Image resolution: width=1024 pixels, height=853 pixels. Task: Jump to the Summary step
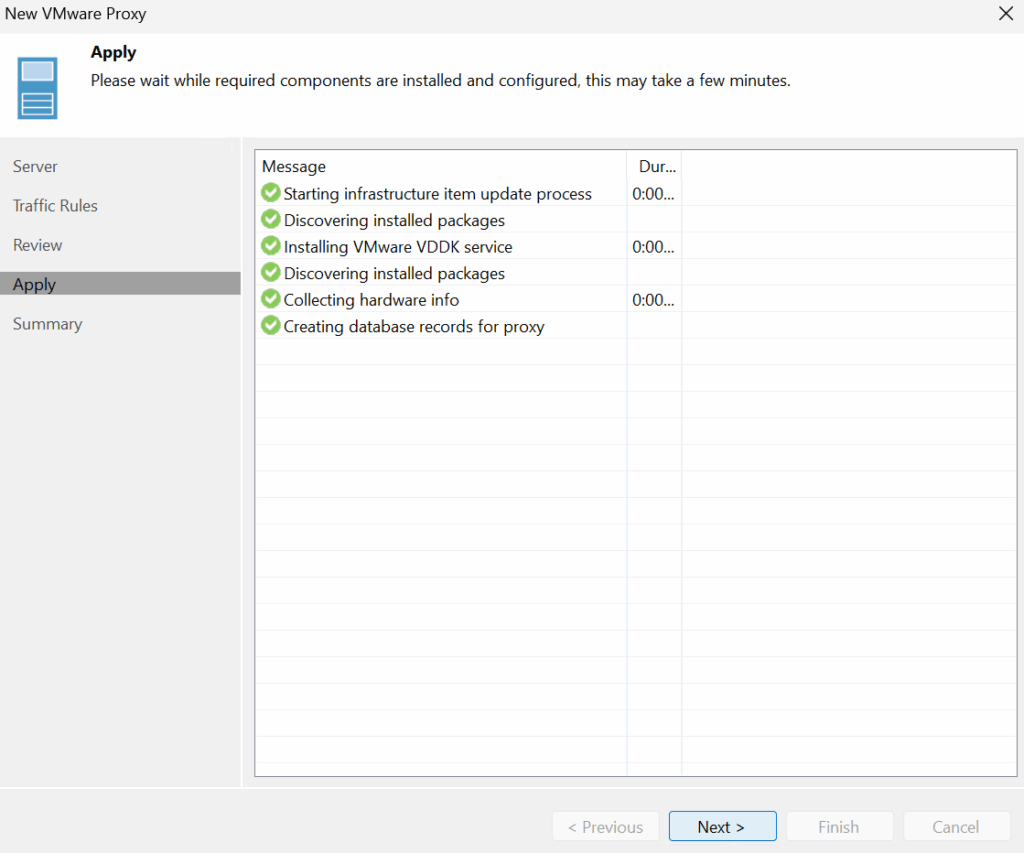48,324
